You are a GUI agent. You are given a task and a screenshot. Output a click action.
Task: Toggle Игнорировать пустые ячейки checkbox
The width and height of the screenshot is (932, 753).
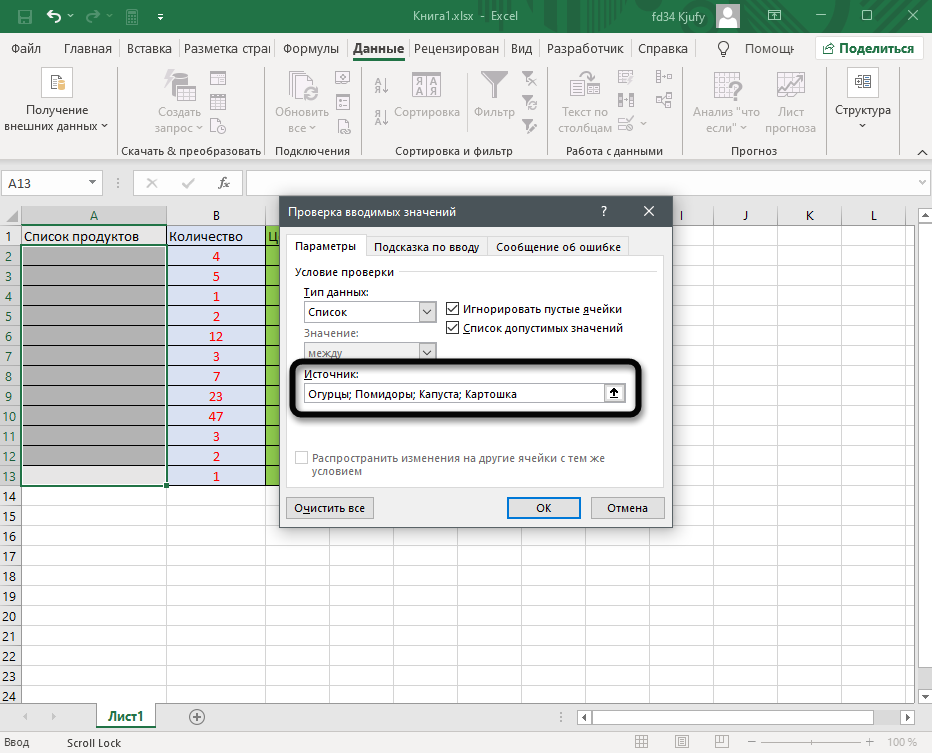click(453, 310)
